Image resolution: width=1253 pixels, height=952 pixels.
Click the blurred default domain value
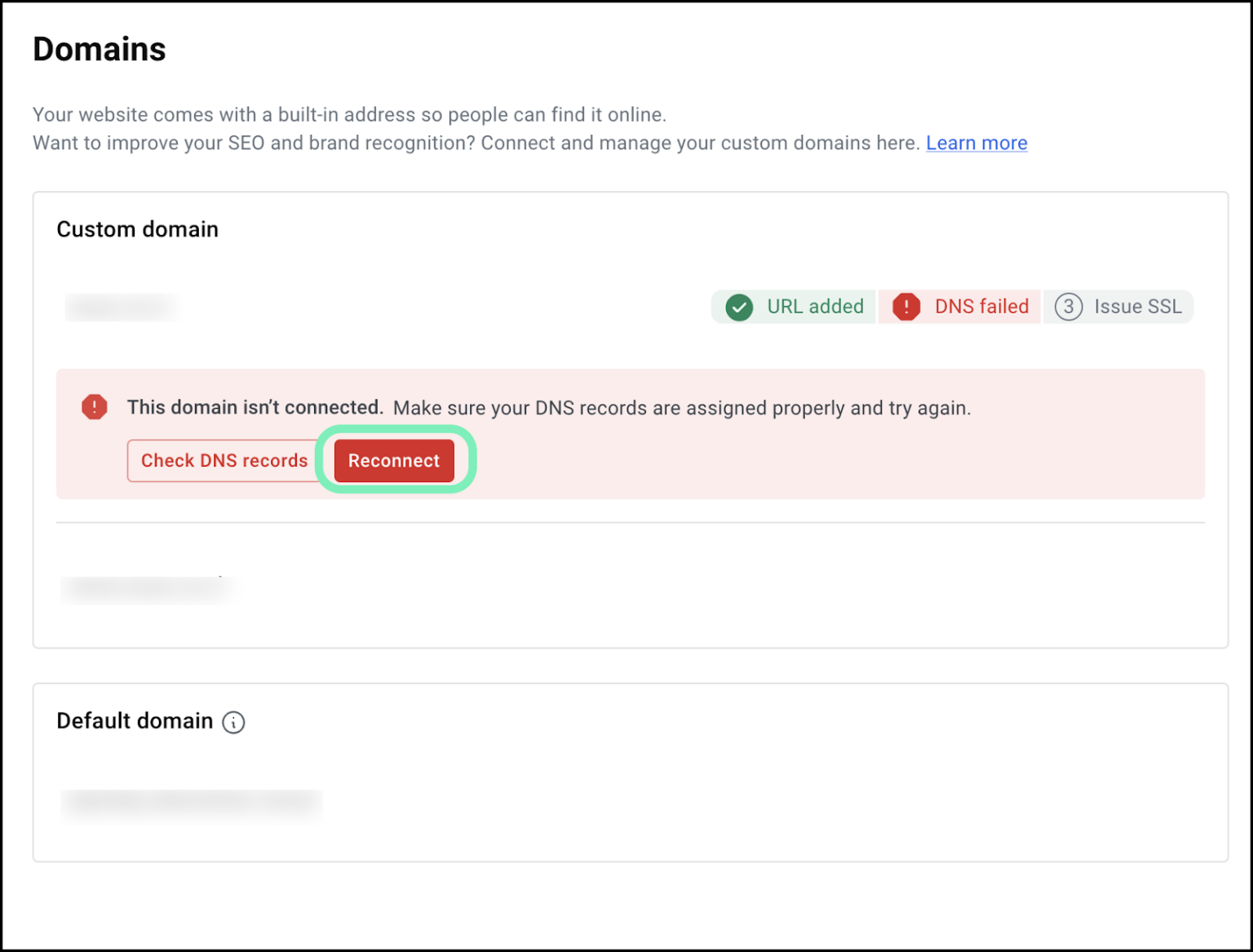click(193, 803)
